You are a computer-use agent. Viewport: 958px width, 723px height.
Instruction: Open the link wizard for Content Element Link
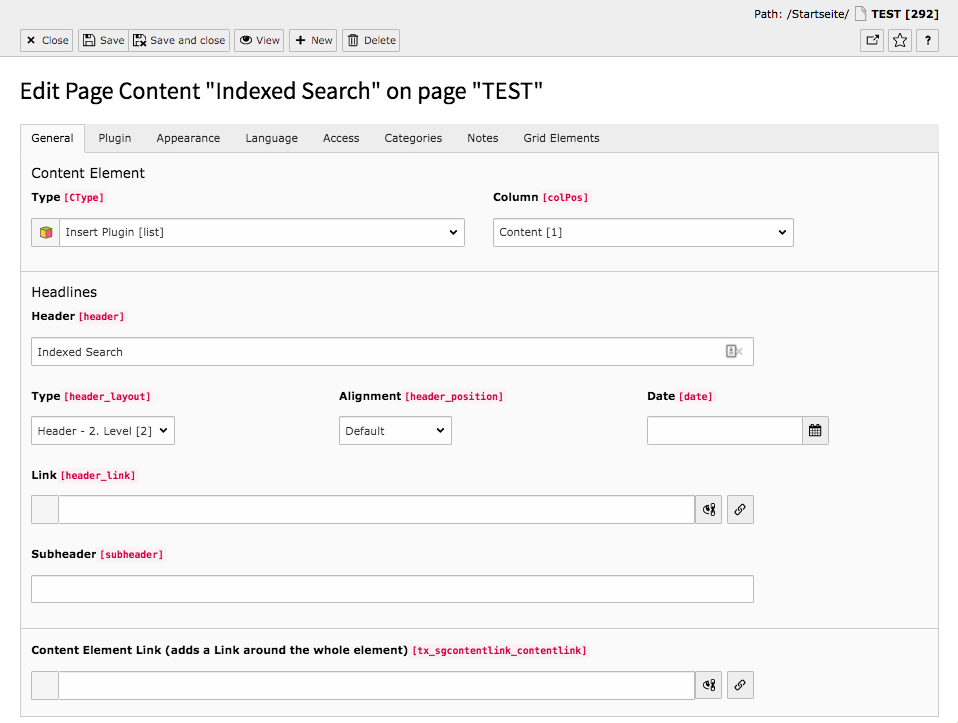(740, 685)
